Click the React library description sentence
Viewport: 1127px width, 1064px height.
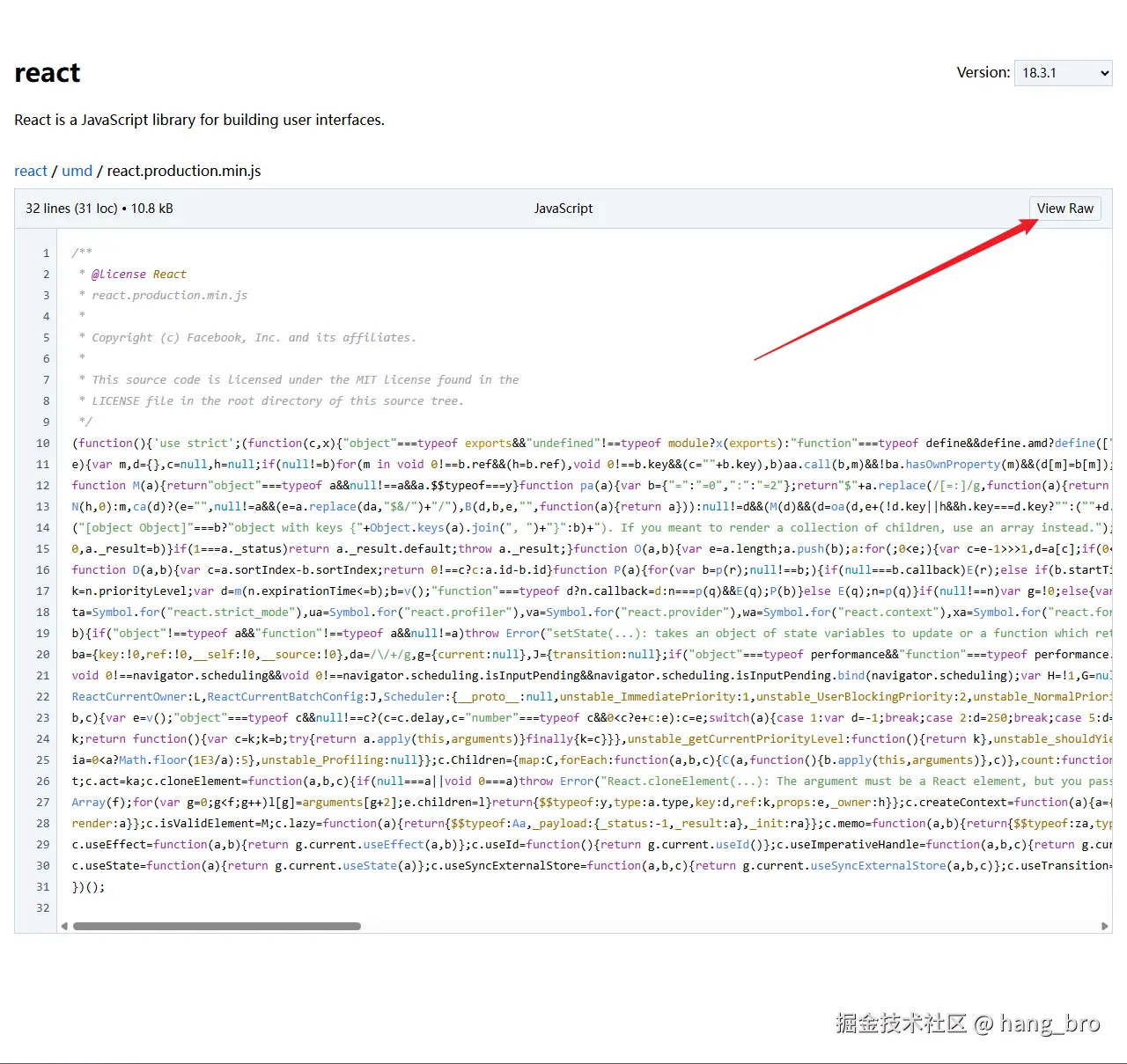click(199, 120)
